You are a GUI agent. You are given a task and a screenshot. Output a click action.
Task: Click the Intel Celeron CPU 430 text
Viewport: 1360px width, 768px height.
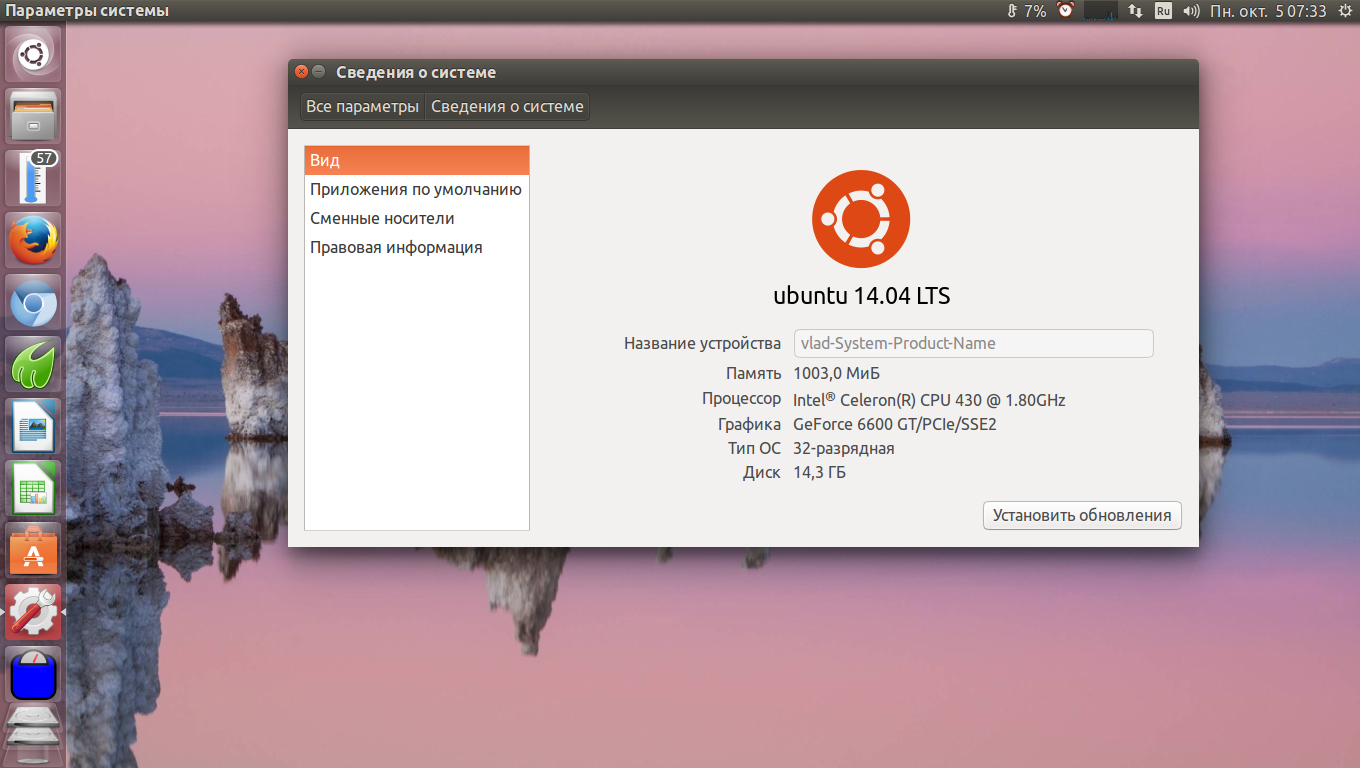click(x=929, y=399)
